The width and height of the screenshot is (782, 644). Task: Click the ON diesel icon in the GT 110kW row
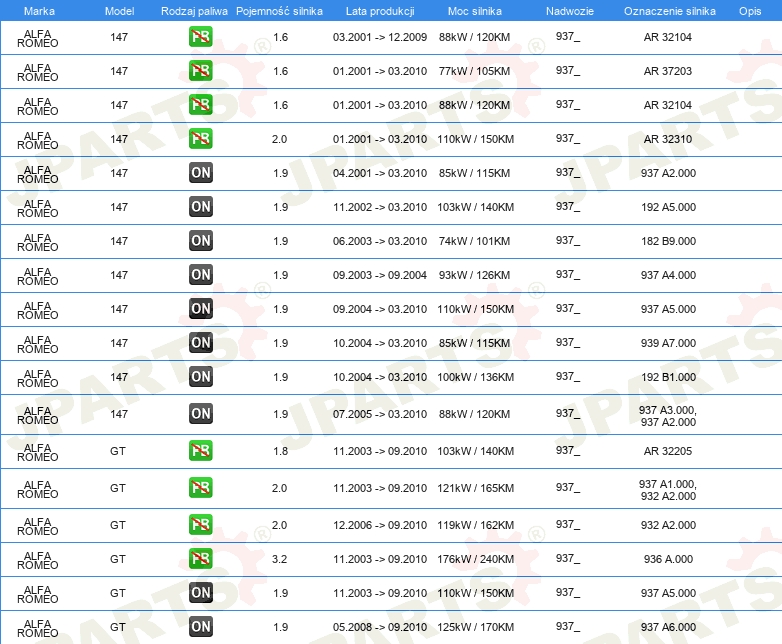click(x=200, y=593)
